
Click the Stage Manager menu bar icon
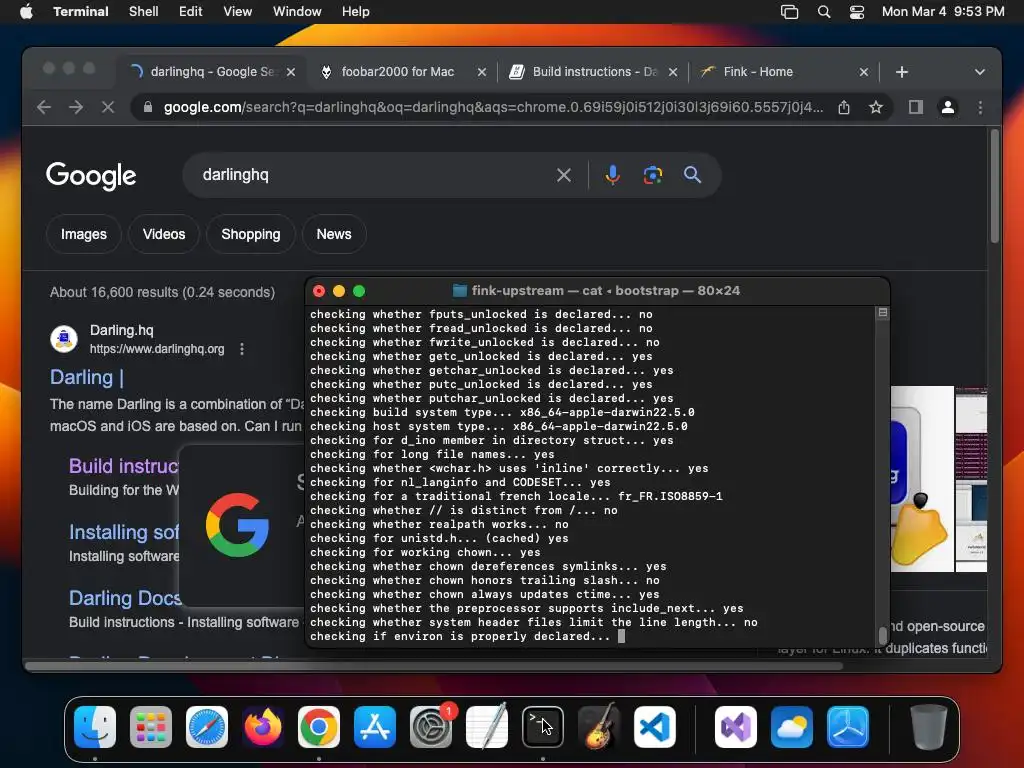[x=790, y=12]
